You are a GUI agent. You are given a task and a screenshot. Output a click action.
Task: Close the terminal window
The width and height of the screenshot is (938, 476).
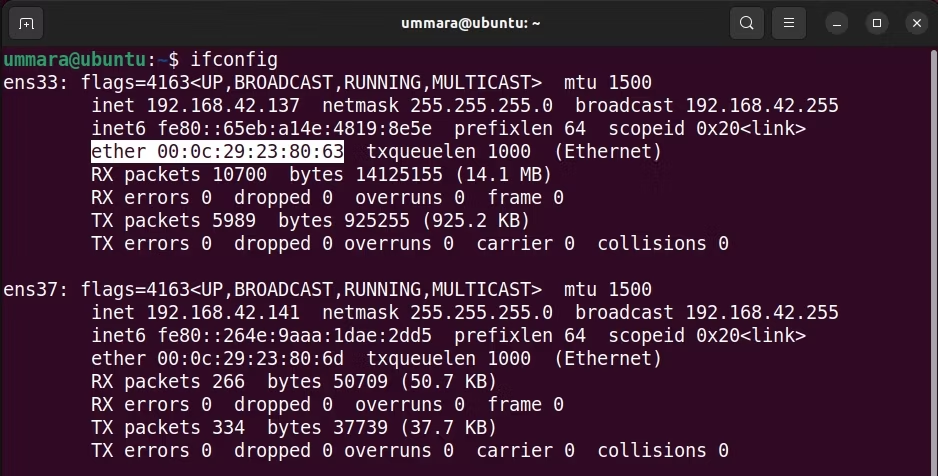[x=916, y=23]
